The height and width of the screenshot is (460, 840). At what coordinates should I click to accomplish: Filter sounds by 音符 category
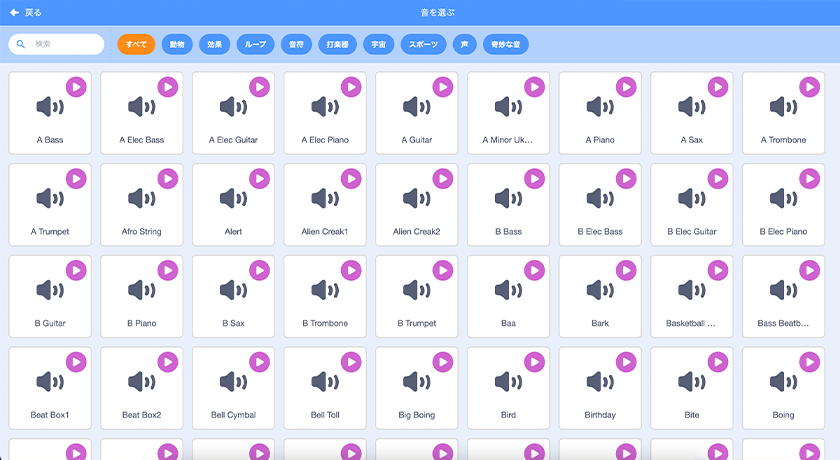296,44
